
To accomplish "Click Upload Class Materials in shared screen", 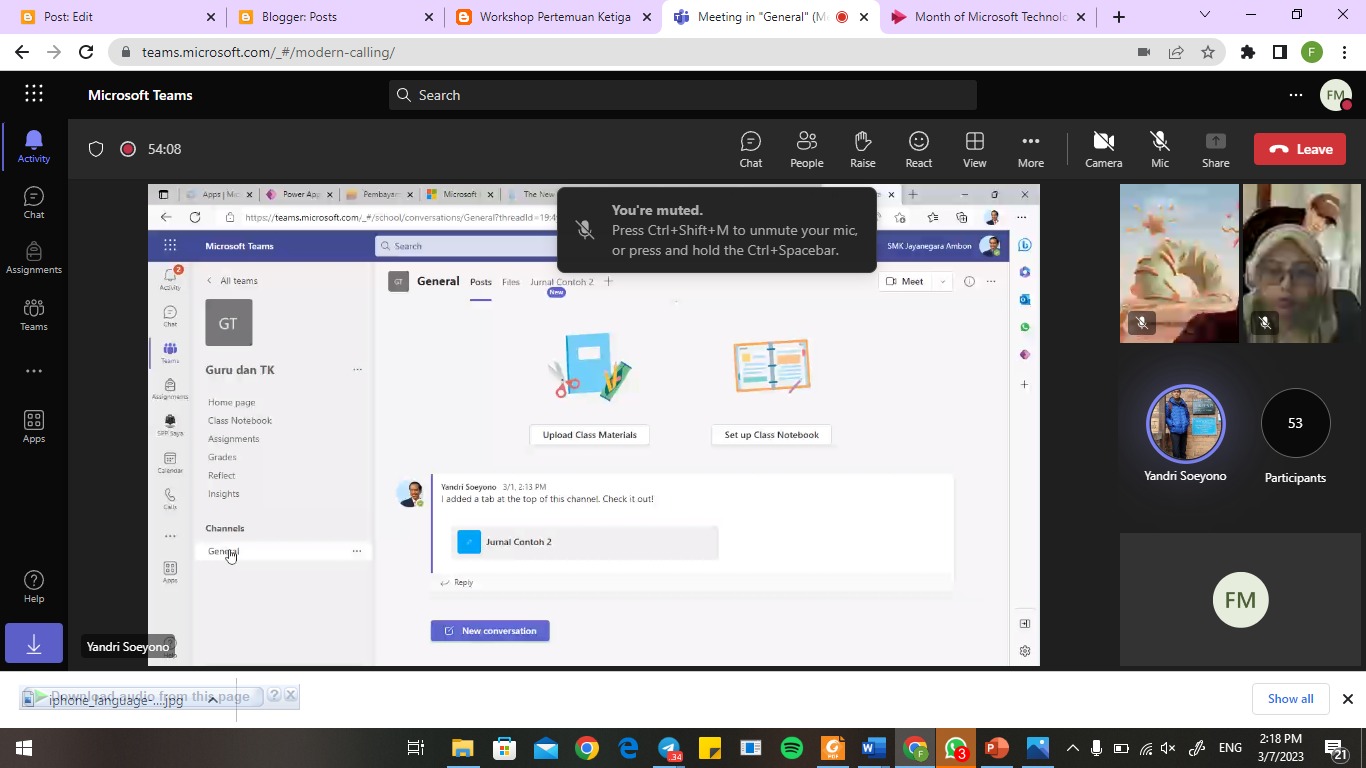I will (x=589, y=435).
